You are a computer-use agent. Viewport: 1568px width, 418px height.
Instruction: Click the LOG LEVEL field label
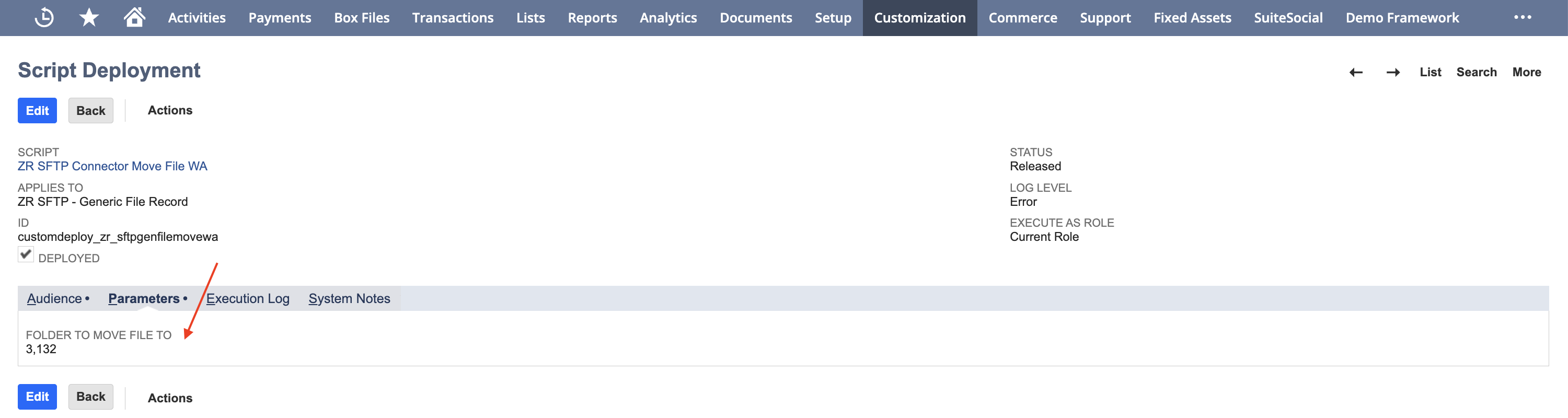(1040, 188)
